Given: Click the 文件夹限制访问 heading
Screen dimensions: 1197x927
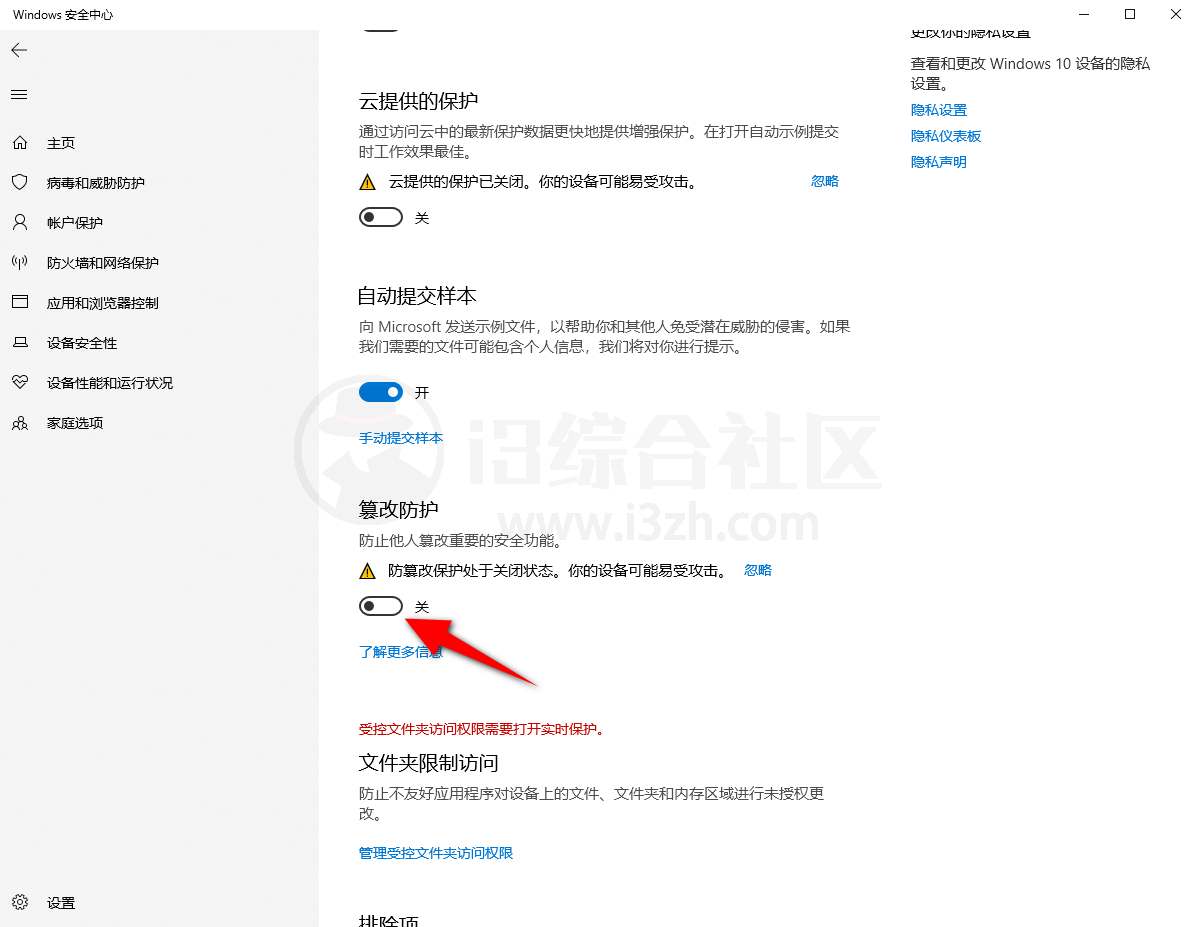Looking at the screenshot, I should pos(428,763).
